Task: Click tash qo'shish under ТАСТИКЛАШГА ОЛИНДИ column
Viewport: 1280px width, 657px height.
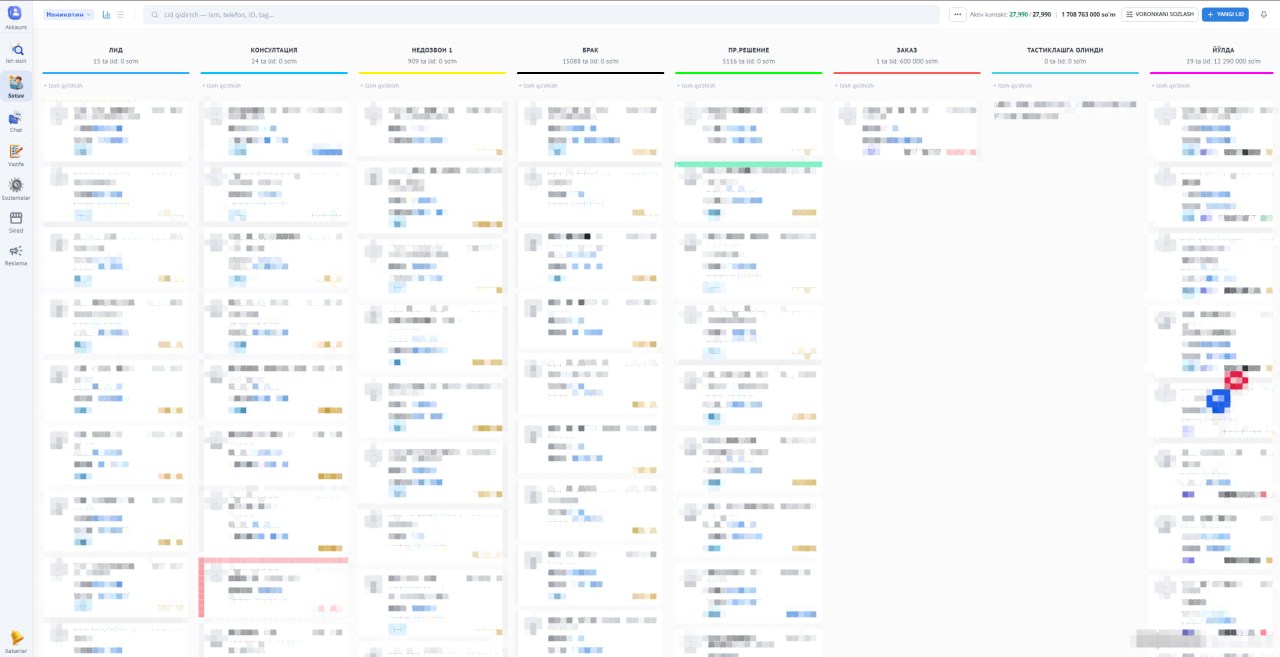Action: tap(1013, 85)
